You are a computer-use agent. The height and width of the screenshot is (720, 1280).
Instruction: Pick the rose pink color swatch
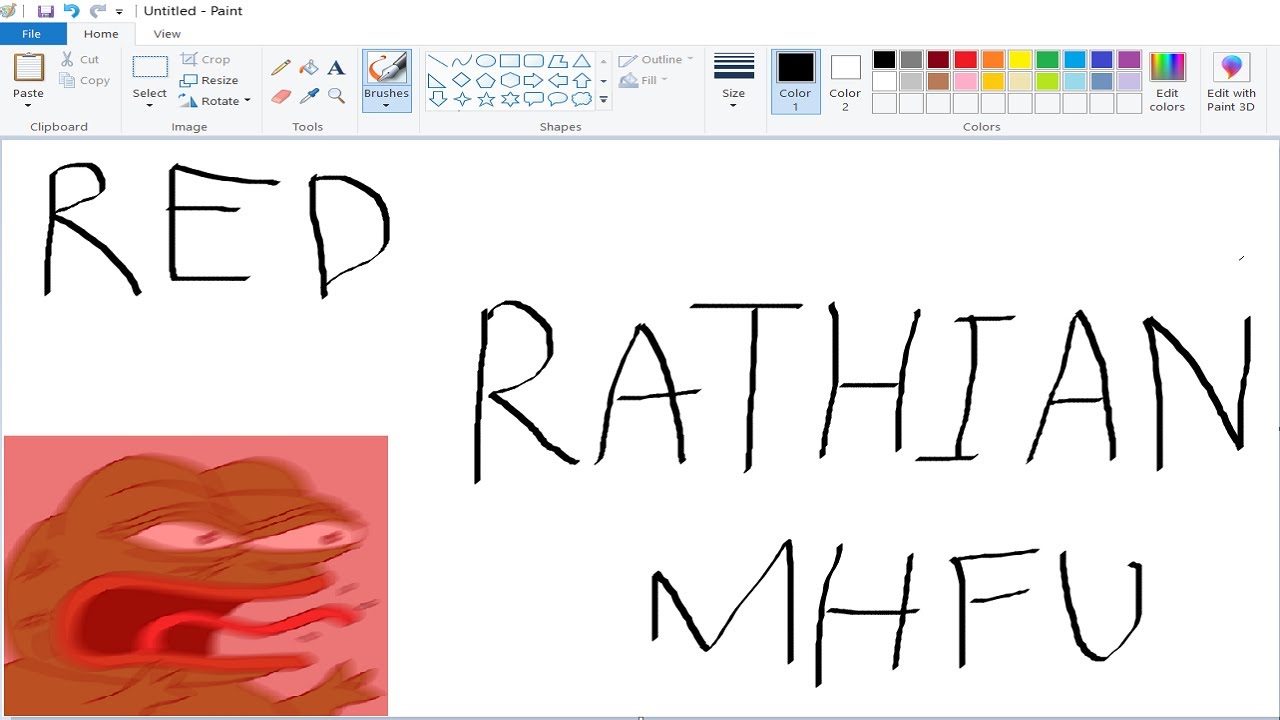[965, 82]
